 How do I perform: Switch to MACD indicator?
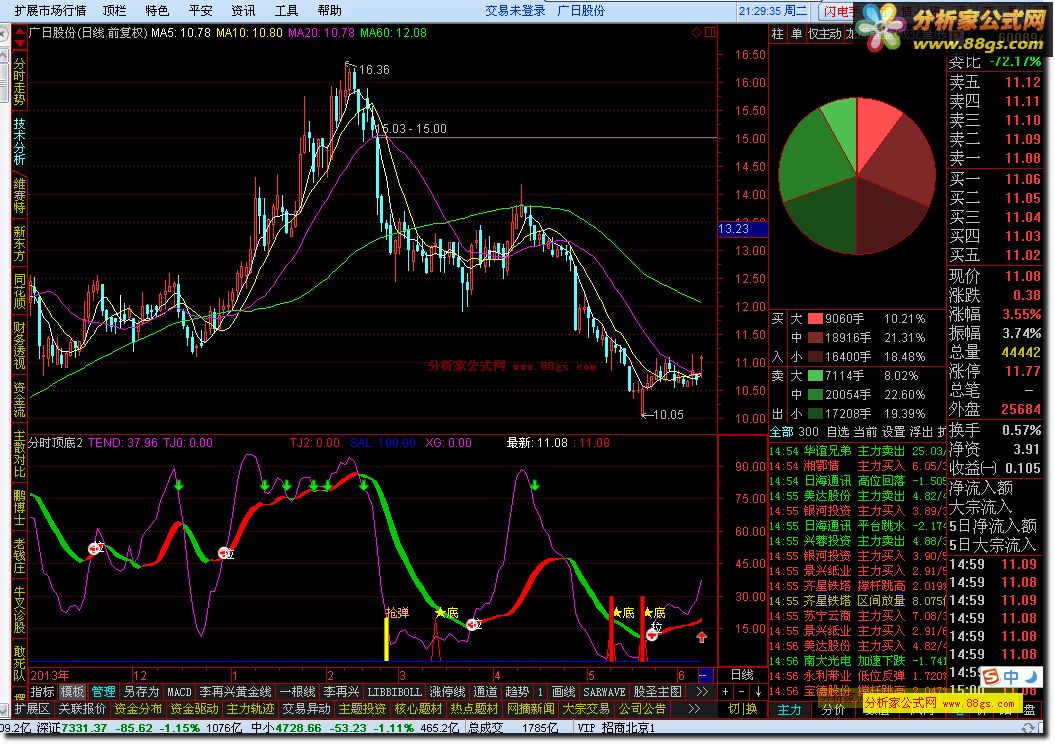point(179,692)
